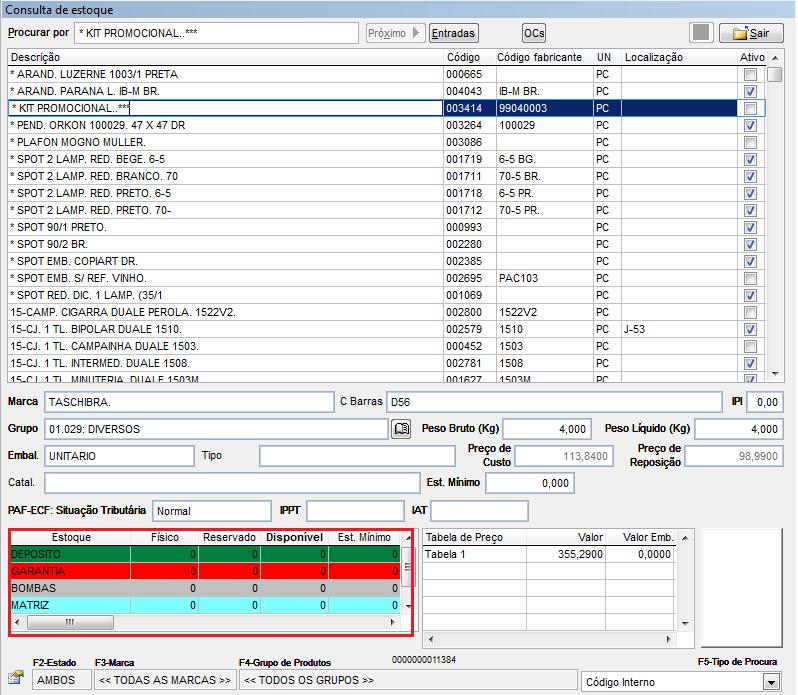Screen dimensions: 798x695
Task: Click the stock table vertical scroll-down arrow
Action: click(x=408, y=606)
